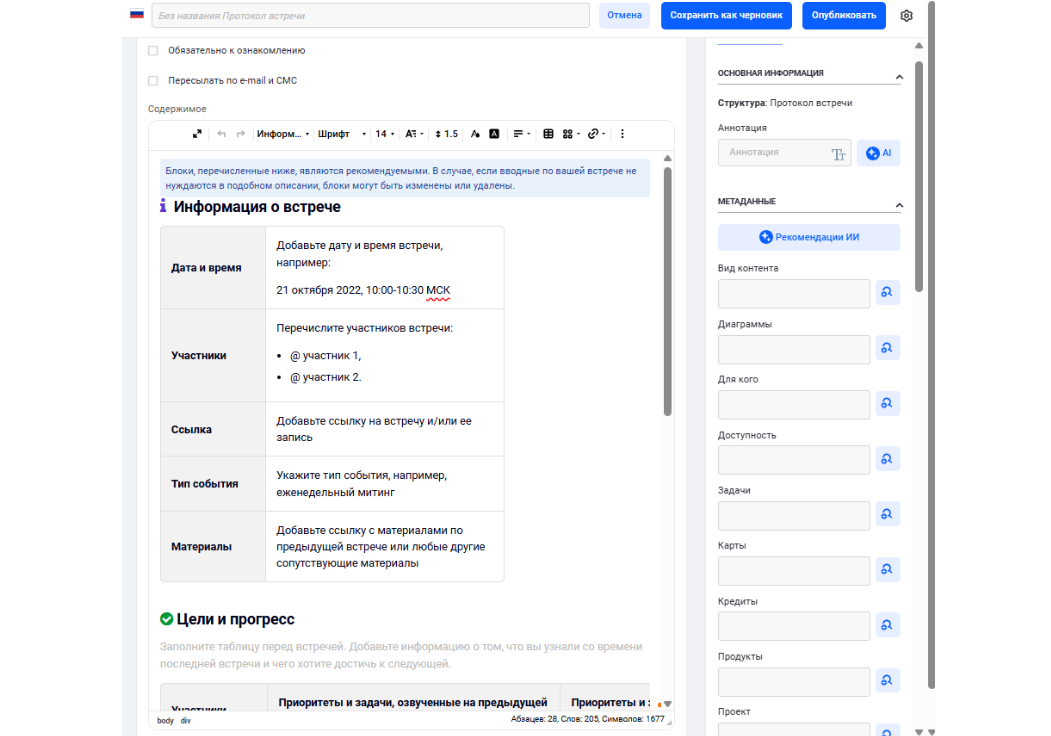The image size is (1051, 736).
Task: Focus the Аннотация input field
Action: [784, 153]
